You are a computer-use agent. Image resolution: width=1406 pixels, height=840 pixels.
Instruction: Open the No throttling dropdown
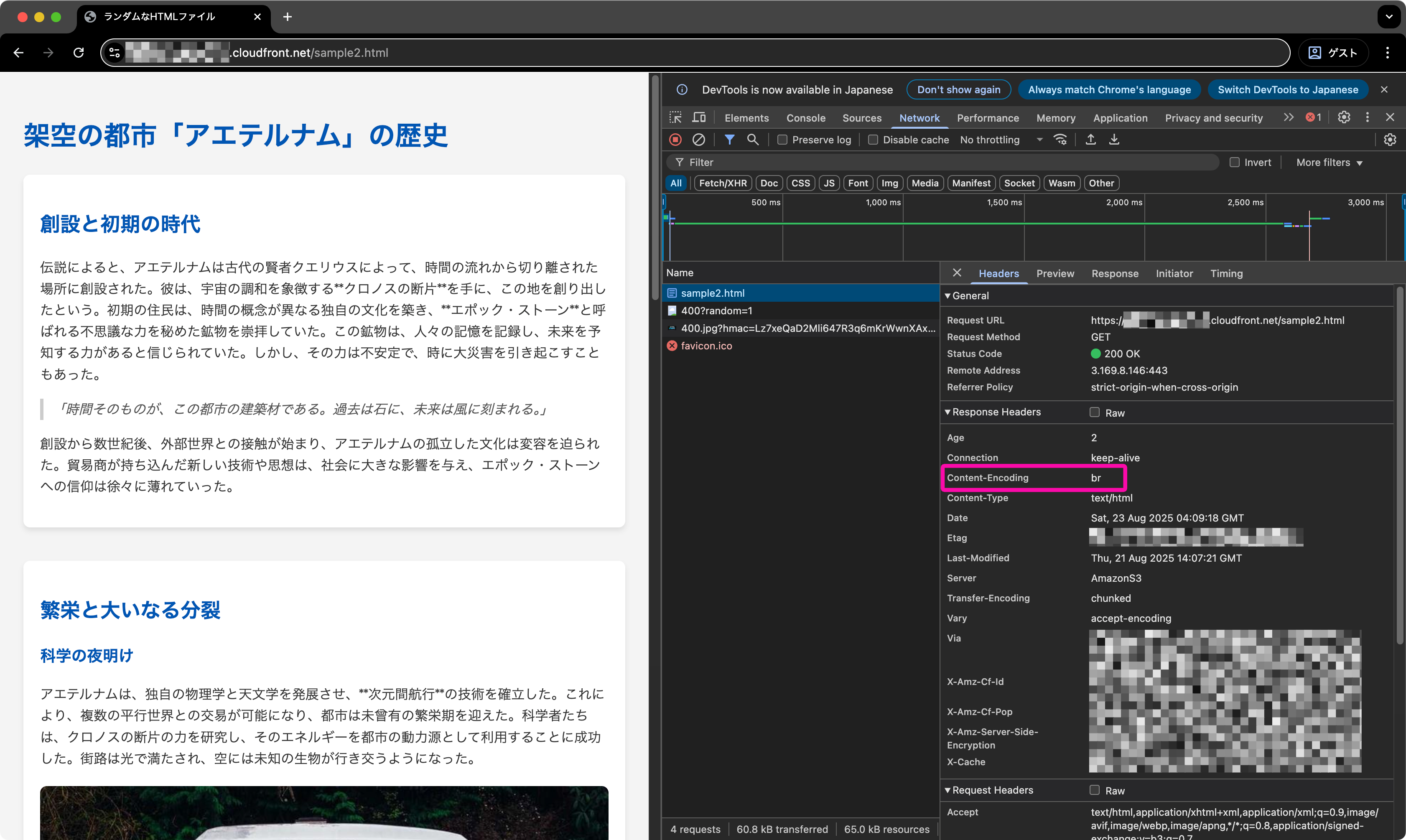(x=1001, y=139)
